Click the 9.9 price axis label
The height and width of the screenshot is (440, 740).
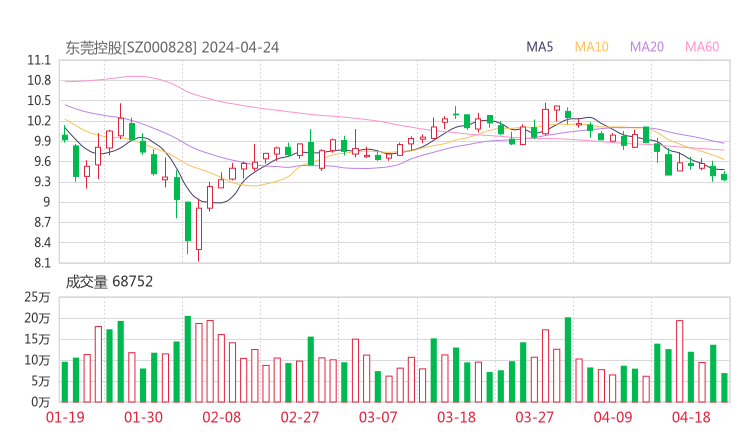click(42, 142)
